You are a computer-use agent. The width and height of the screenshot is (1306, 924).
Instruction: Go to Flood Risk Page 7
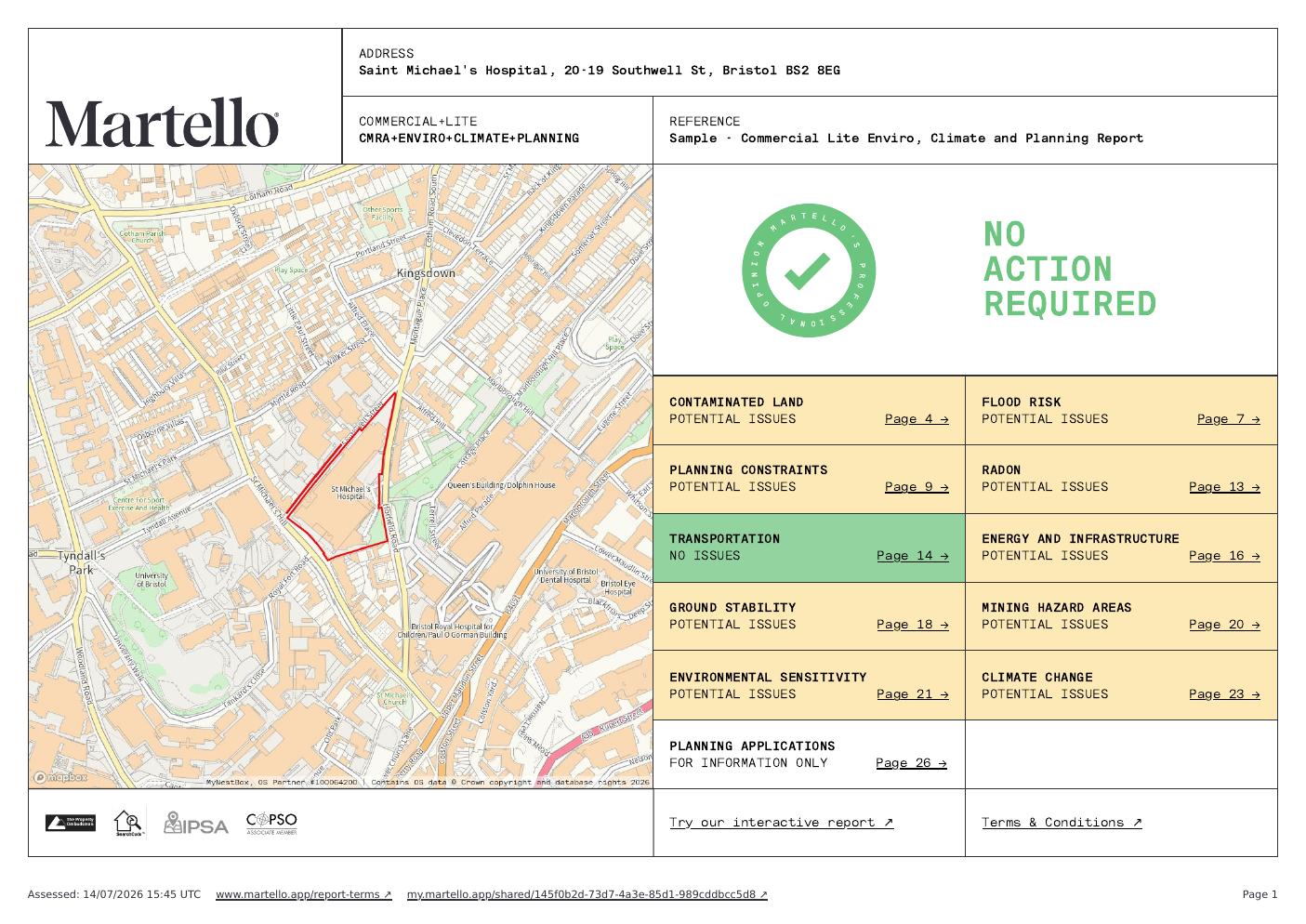(1229, 419)
